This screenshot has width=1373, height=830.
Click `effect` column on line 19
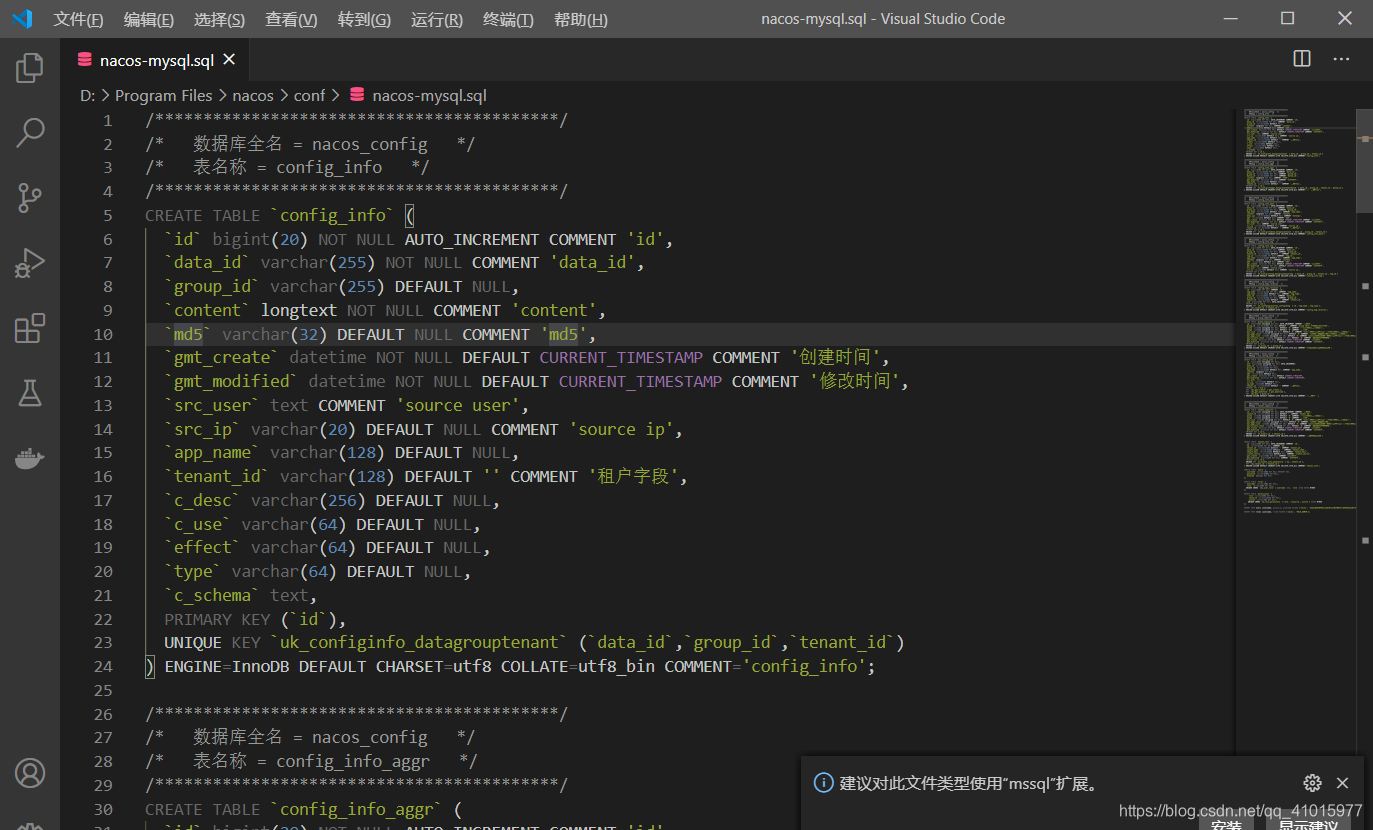(202, 547)
